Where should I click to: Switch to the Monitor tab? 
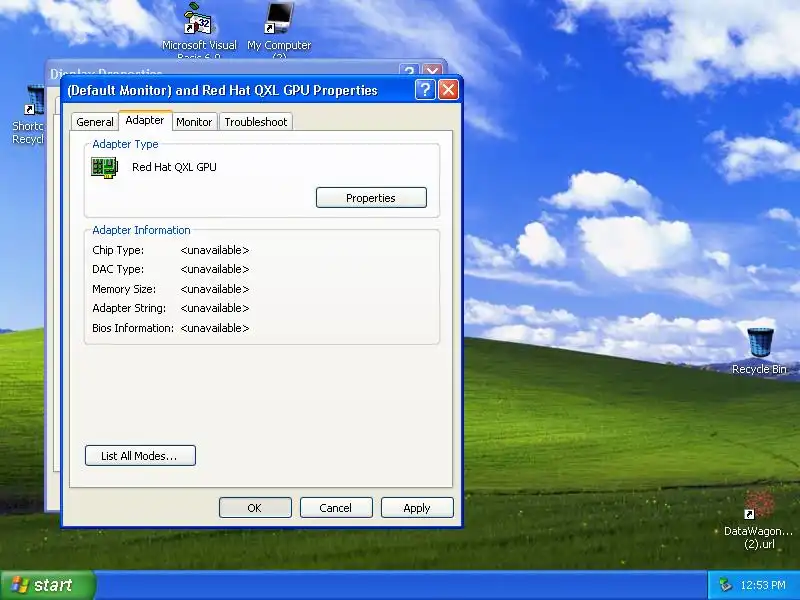(194, 122)
